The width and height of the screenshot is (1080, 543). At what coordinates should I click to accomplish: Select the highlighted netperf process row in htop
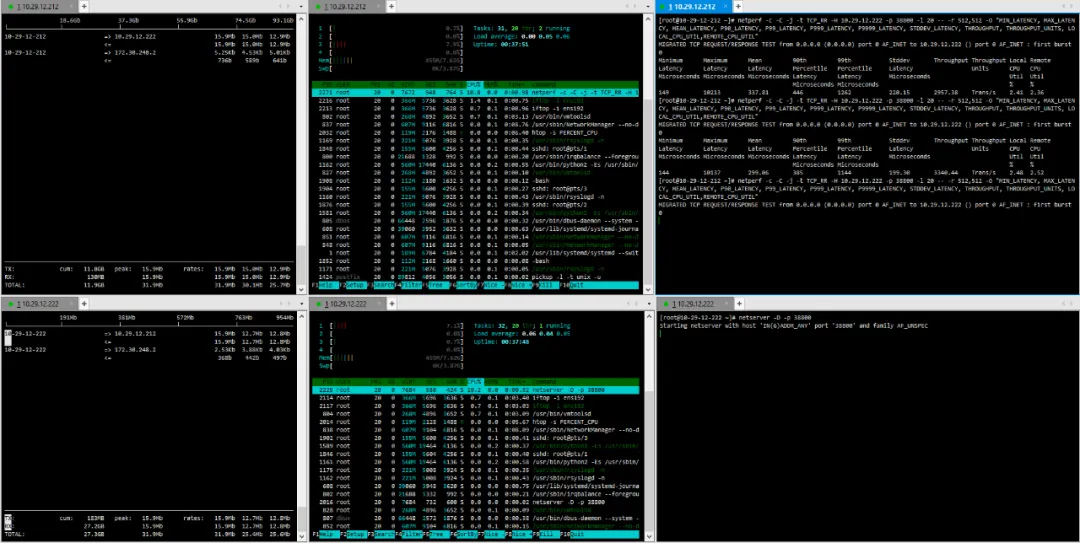tap(475, 92)
